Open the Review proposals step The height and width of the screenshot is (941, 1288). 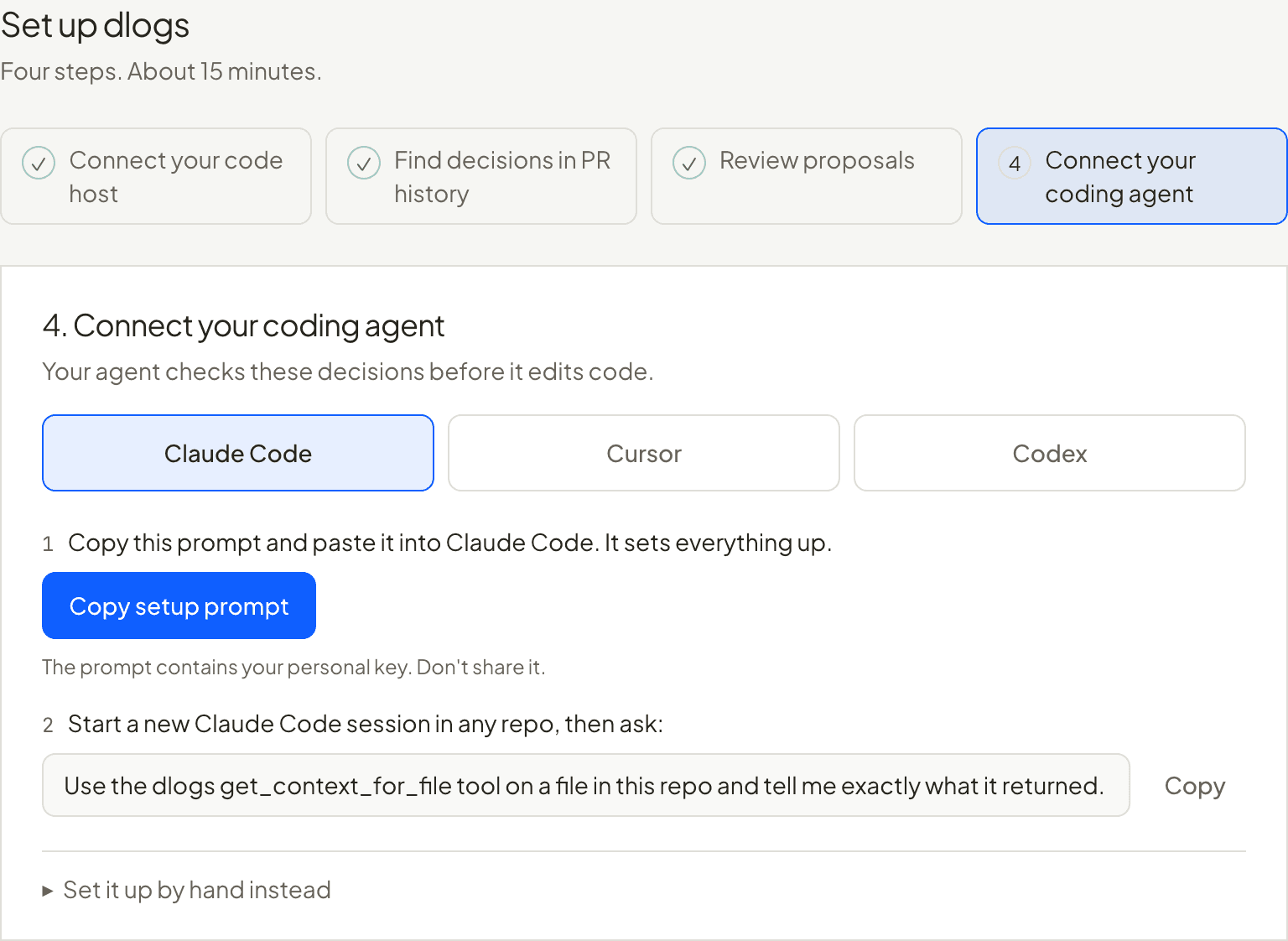click(x=807, y=176)
